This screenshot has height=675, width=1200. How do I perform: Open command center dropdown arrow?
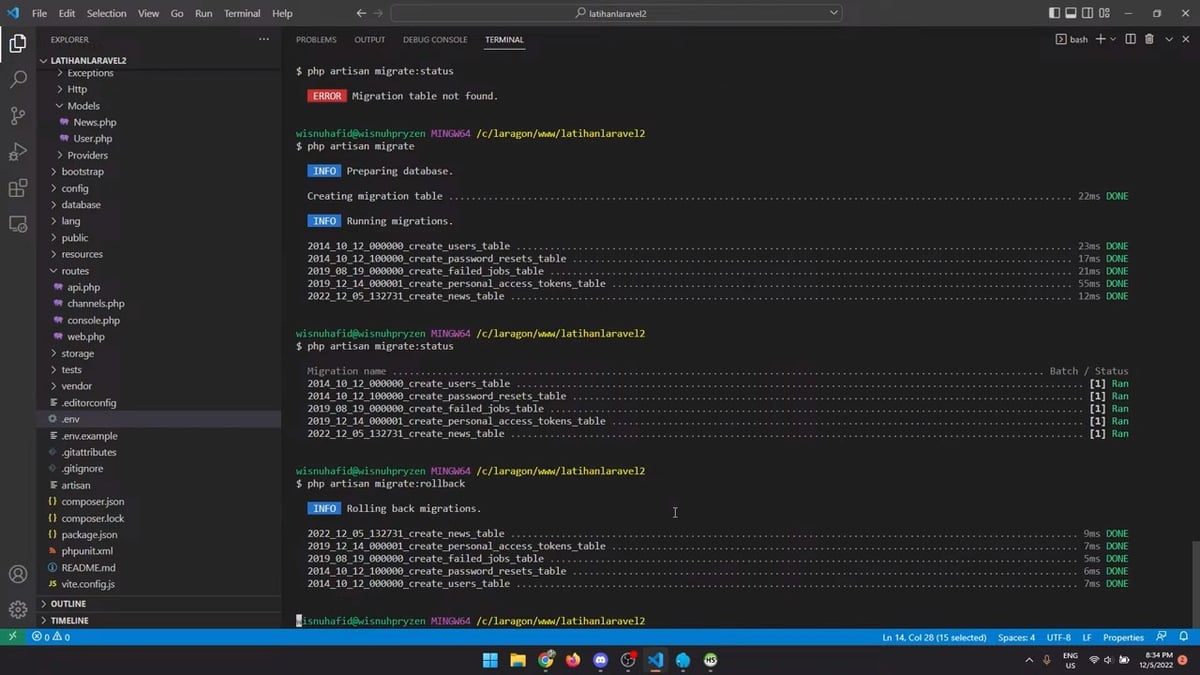[x=834, y=13]
